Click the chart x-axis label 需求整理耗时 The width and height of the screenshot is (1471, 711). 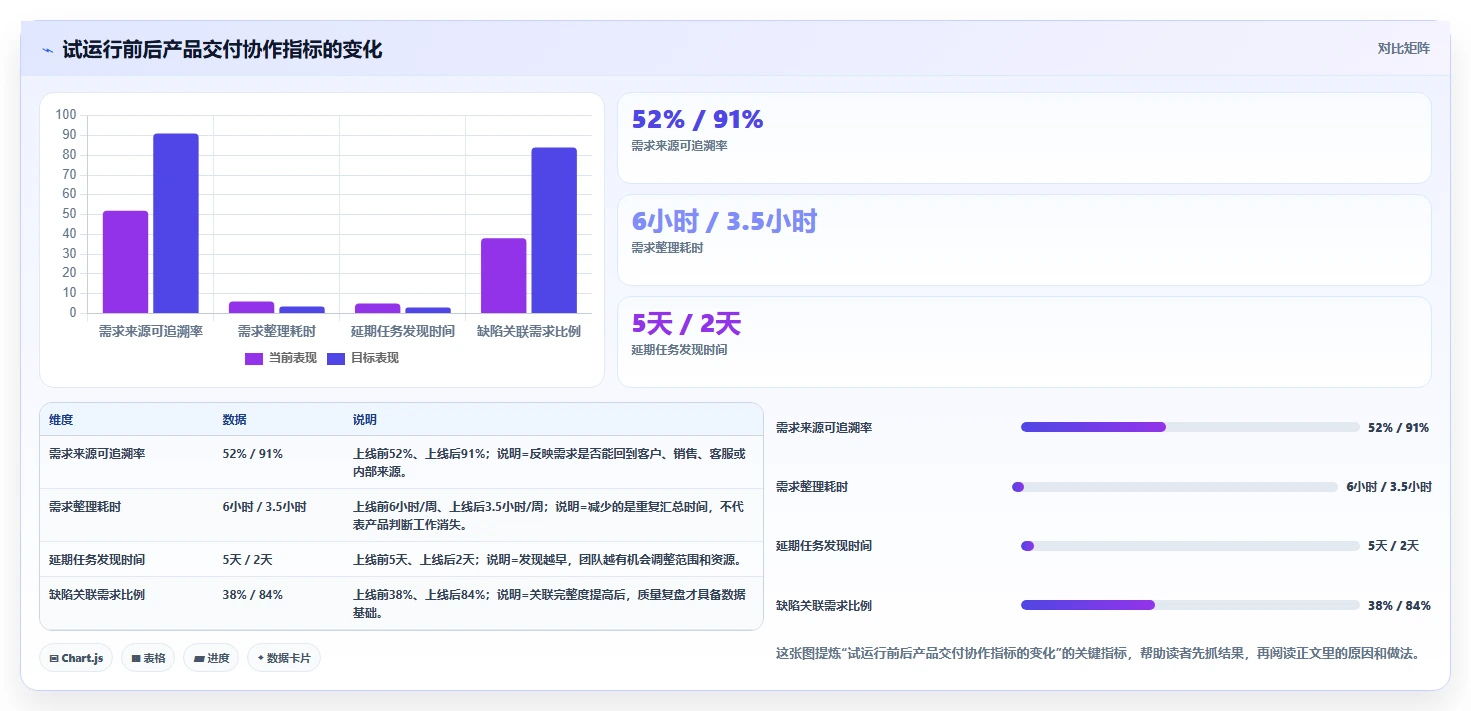tap(277, 331)
